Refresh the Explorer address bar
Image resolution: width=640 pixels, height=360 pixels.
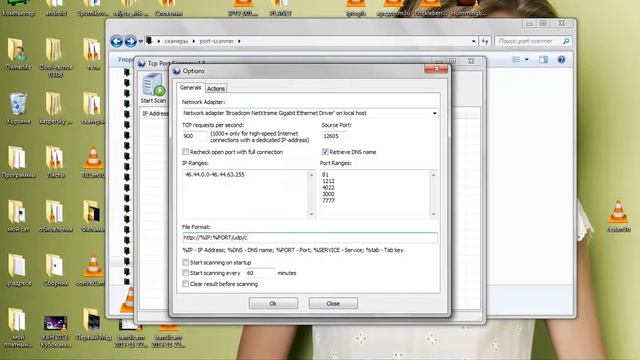click(484, 41)
